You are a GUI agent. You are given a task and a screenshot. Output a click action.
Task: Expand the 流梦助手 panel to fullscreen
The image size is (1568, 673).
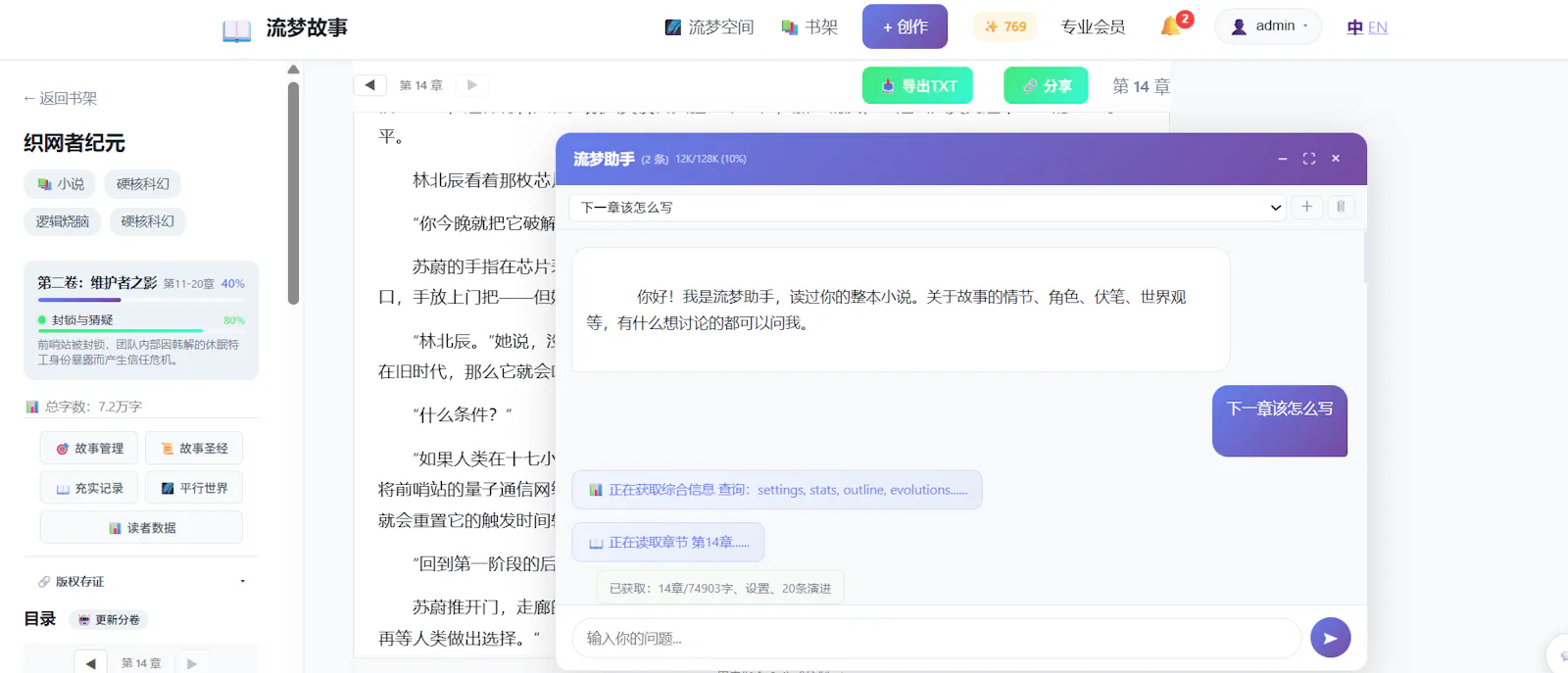1308,159
